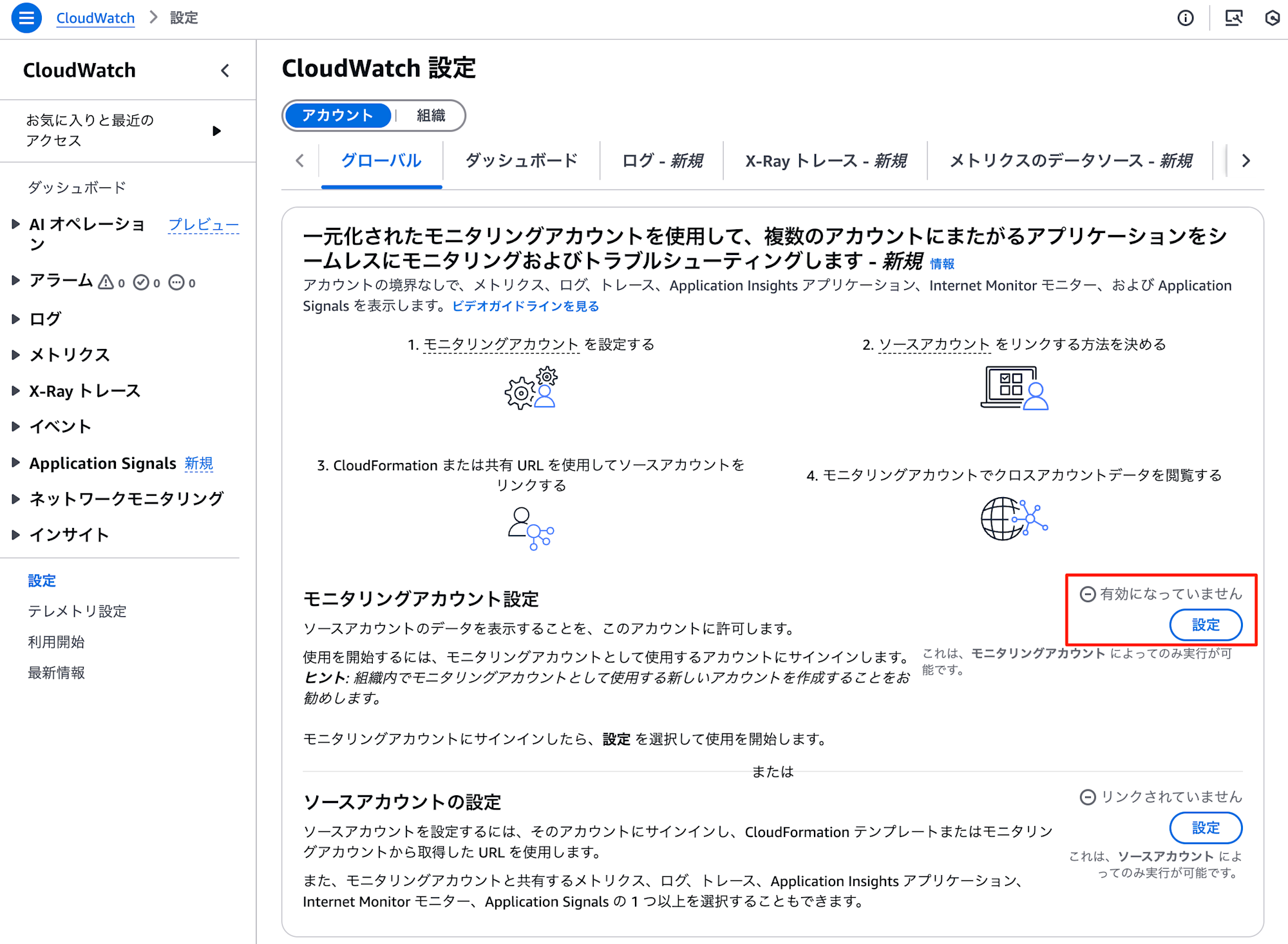Viewport: 1288px width, 944px height.
Task: Click the 情報 info link
Action: [942, 264]
